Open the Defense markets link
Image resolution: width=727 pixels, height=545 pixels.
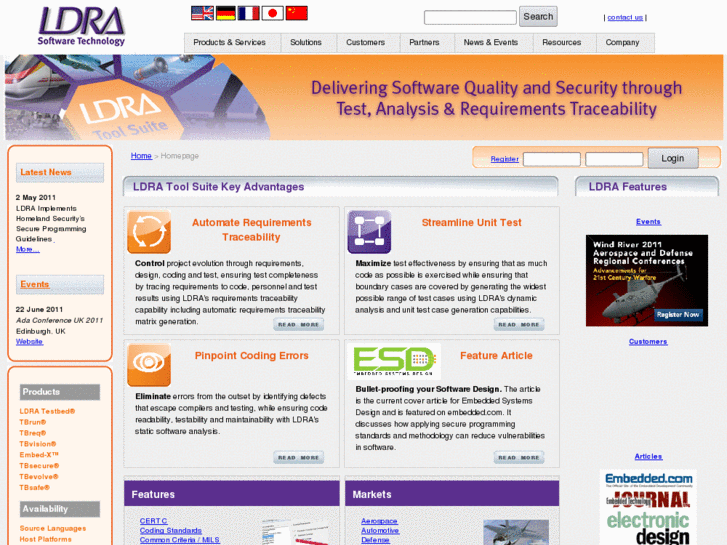point(376,540)
